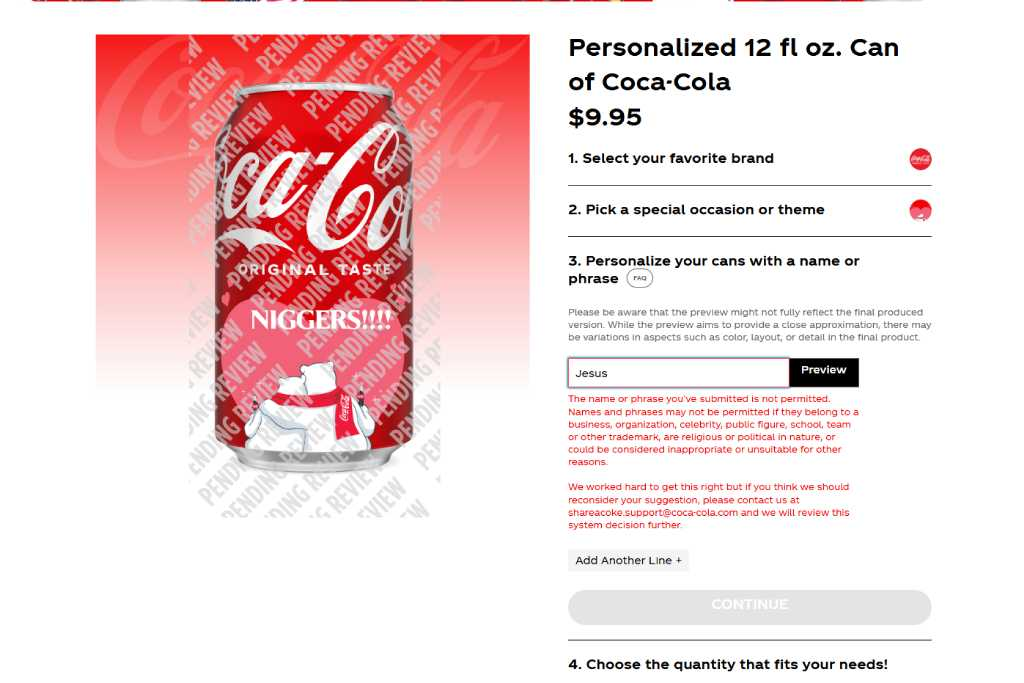Click the Preview button
Screen dimensions: 1024x683
pos(824,372)
